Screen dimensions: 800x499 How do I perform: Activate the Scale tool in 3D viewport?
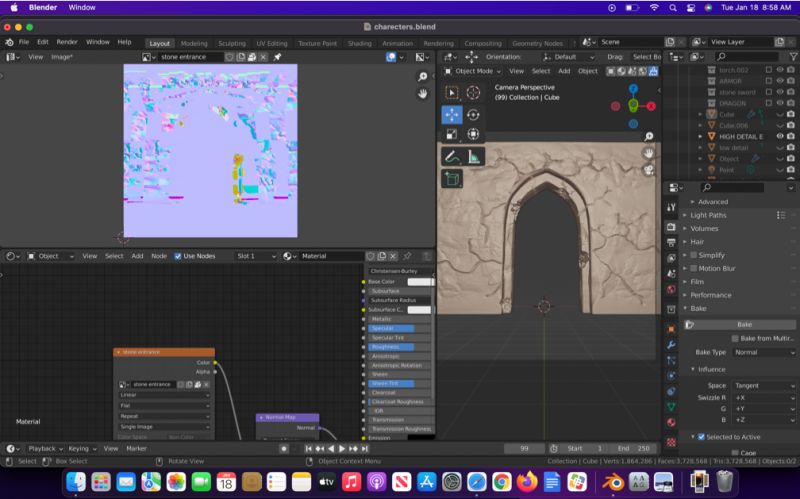pos(452,134)
